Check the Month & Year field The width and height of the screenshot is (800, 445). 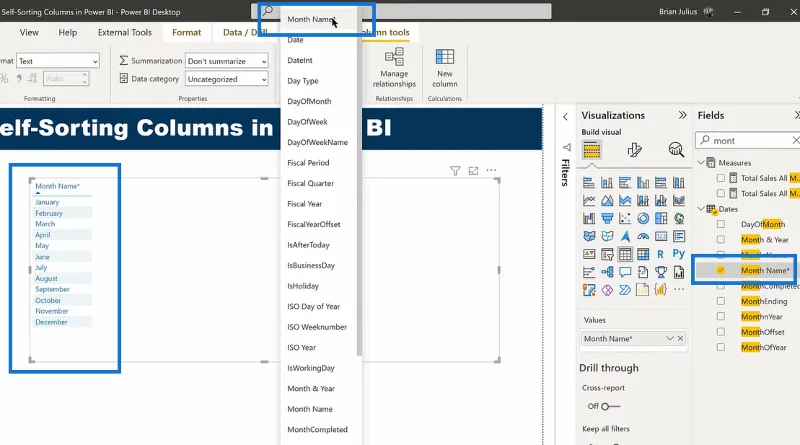tap(720, 239)
